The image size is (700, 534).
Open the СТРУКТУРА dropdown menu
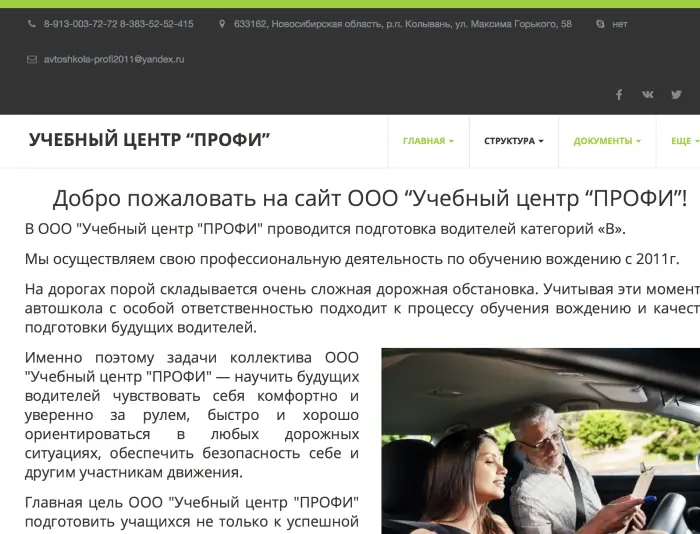[x=513, y=141]
